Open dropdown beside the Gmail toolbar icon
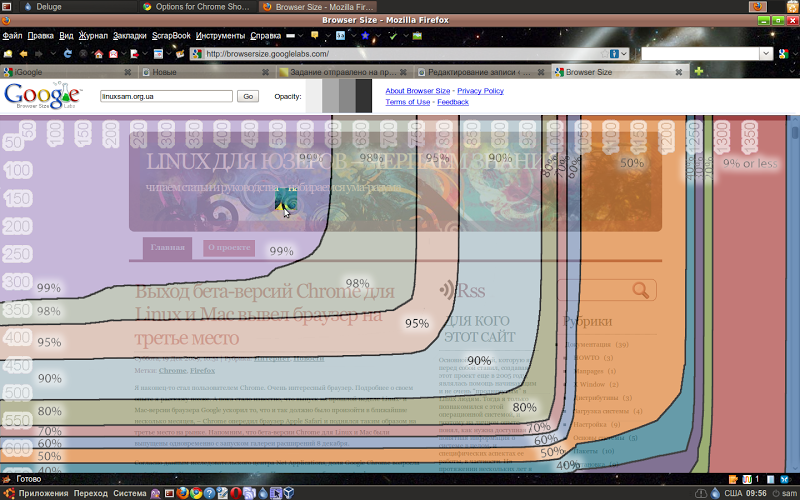This screenshot has width=800, height=500. [123, 54]
